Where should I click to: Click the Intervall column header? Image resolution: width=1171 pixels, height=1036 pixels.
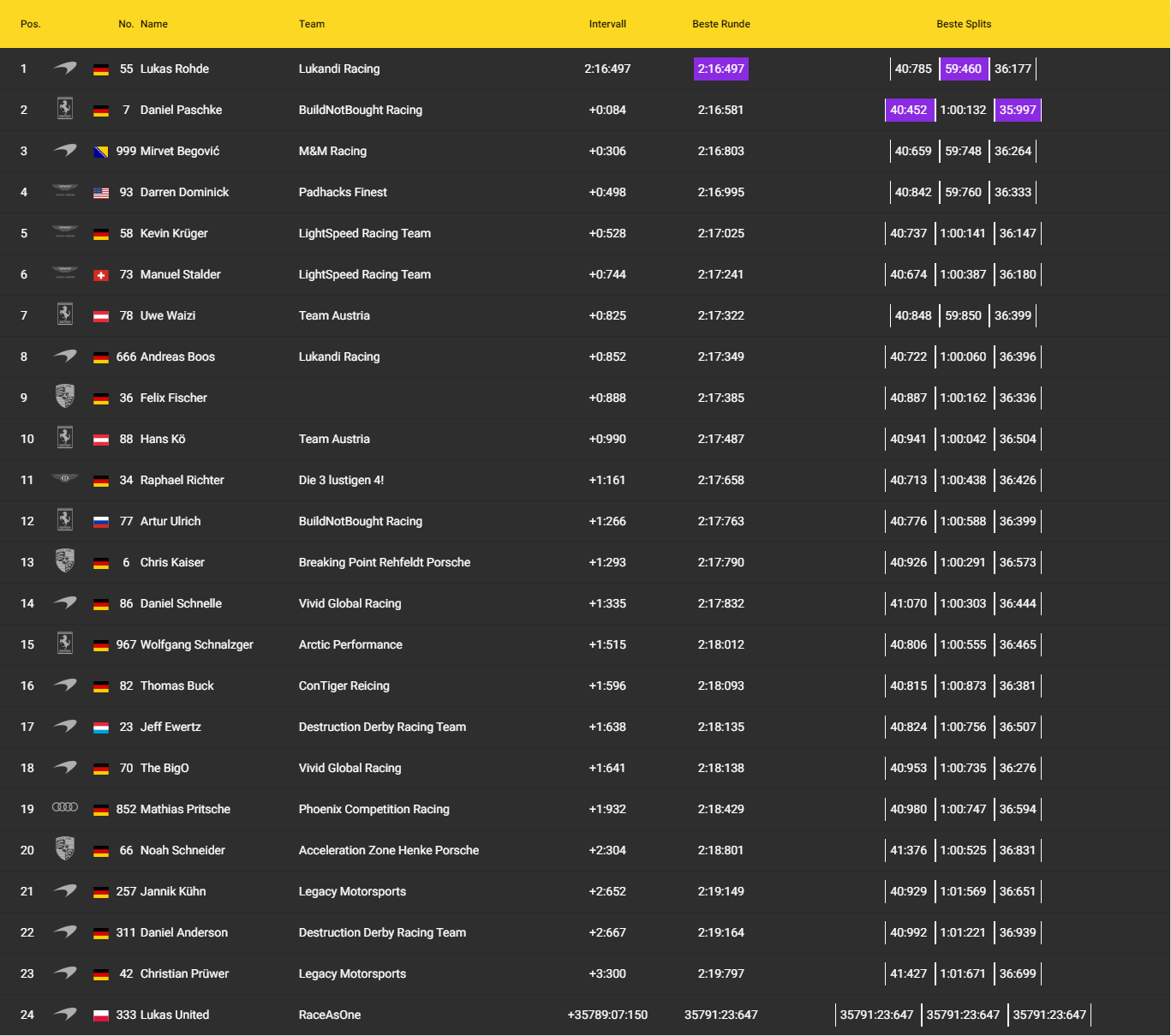coord(607,24)
